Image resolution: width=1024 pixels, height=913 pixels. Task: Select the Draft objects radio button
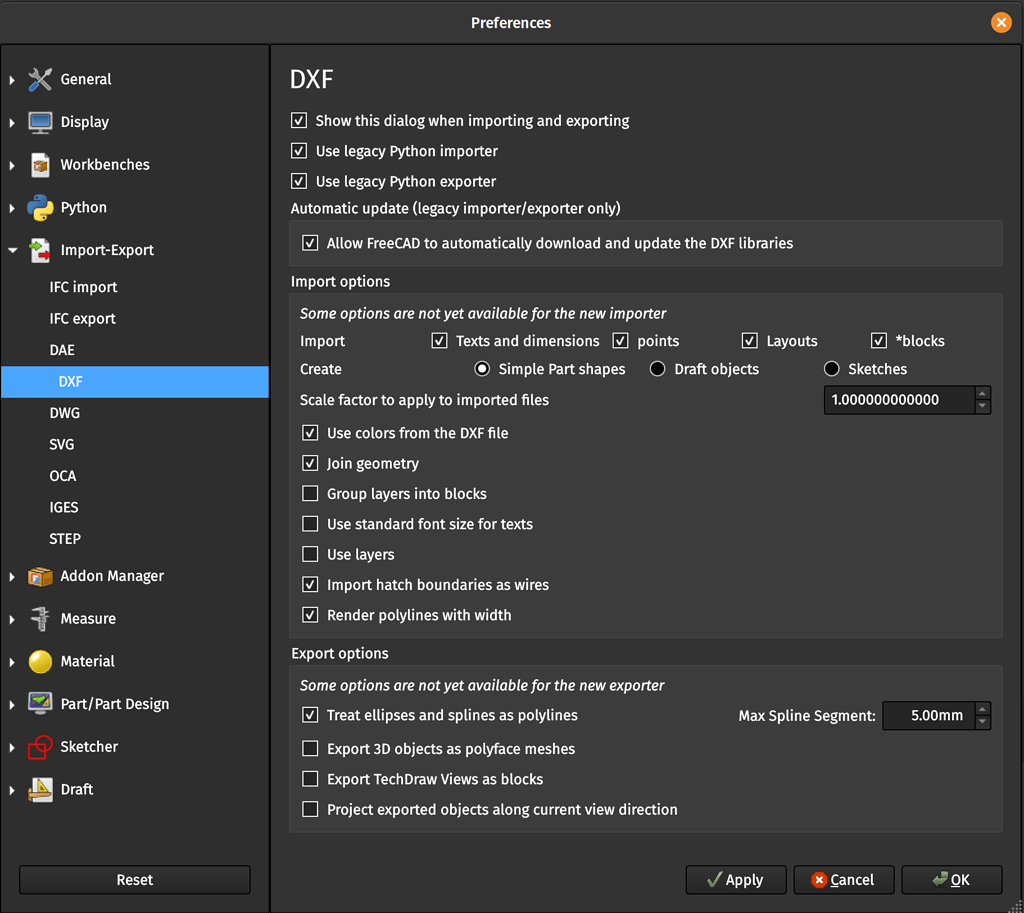point(657,369)
